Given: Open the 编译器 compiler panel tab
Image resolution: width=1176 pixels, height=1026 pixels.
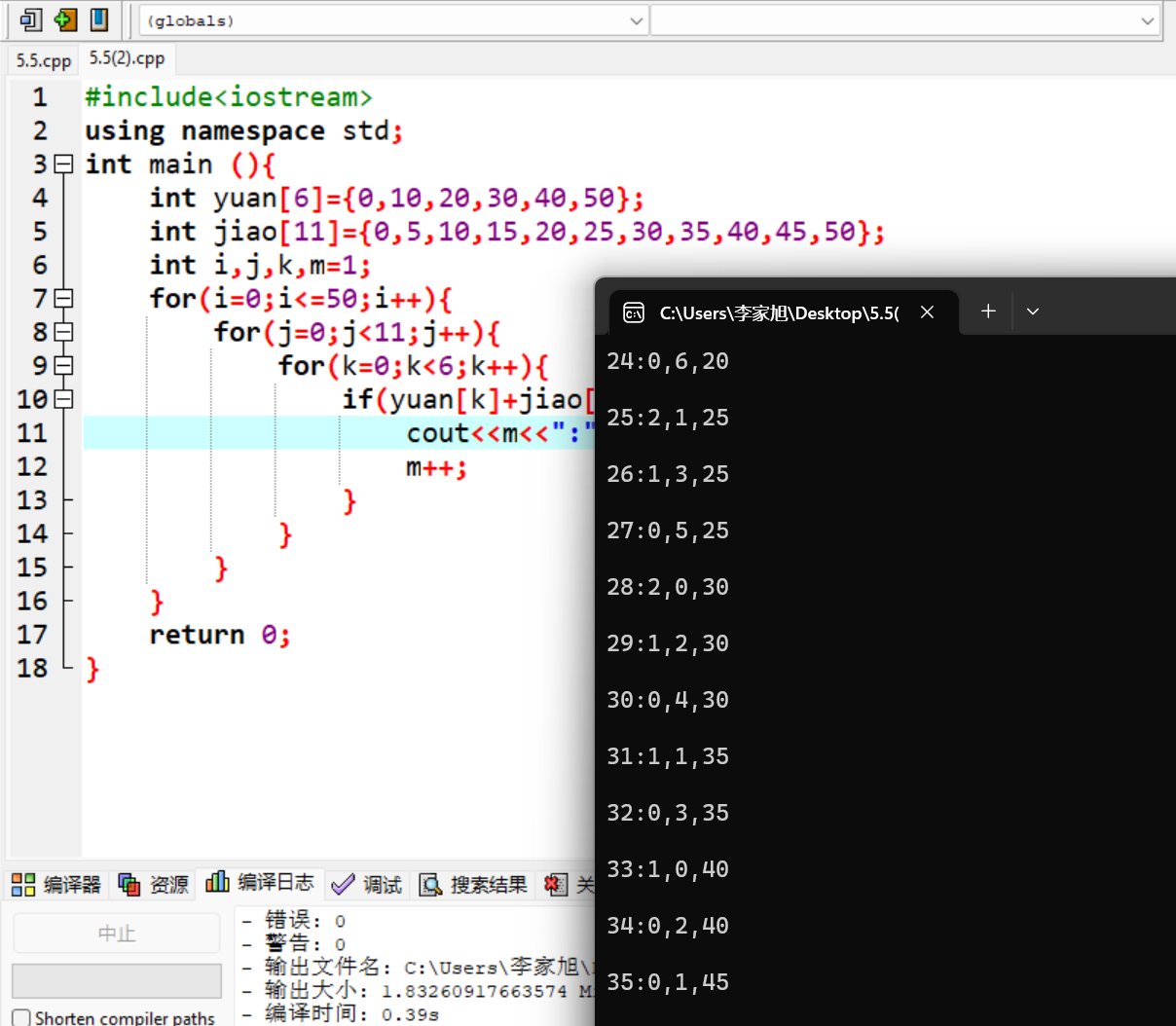Looking at the screenshot, I should pyautogui.click(x=56, y=884).
